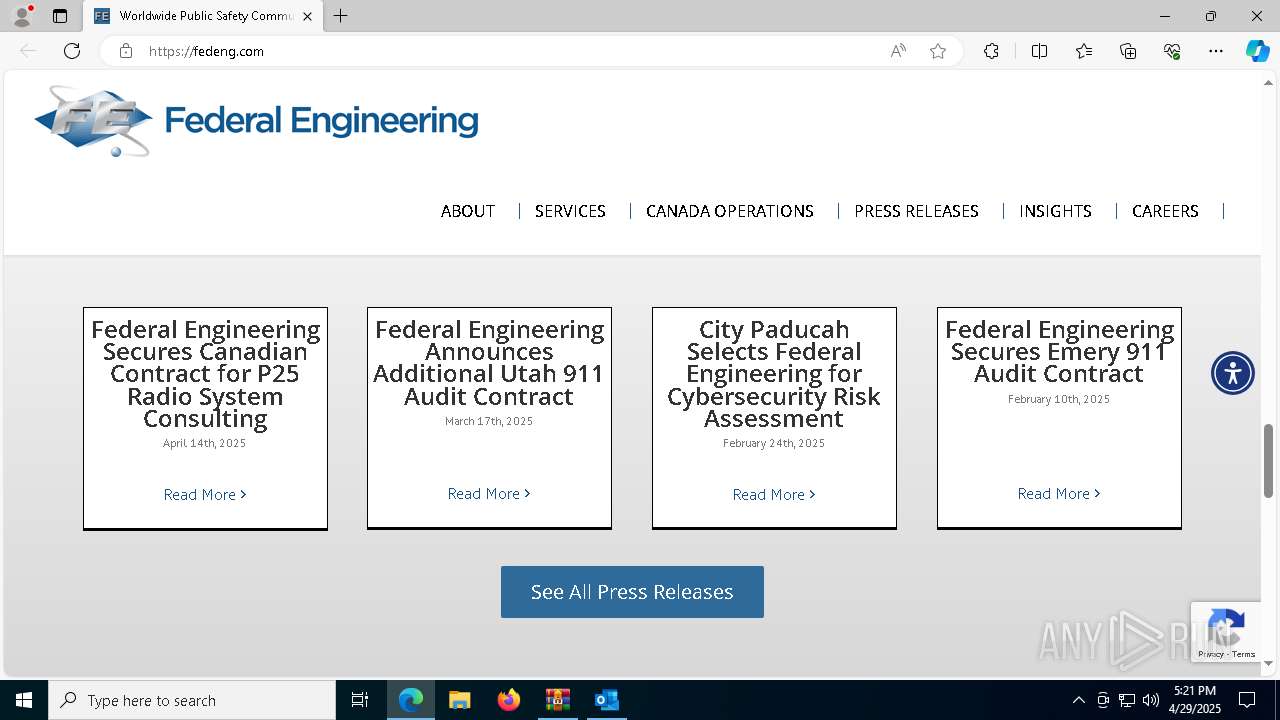Click See All Press Releases button

632,592
